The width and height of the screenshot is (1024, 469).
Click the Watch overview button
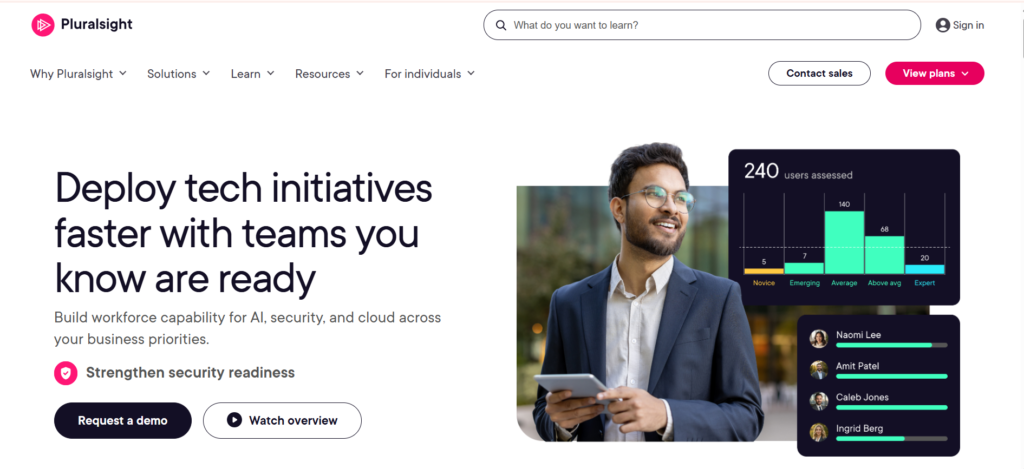click(282, 421)
